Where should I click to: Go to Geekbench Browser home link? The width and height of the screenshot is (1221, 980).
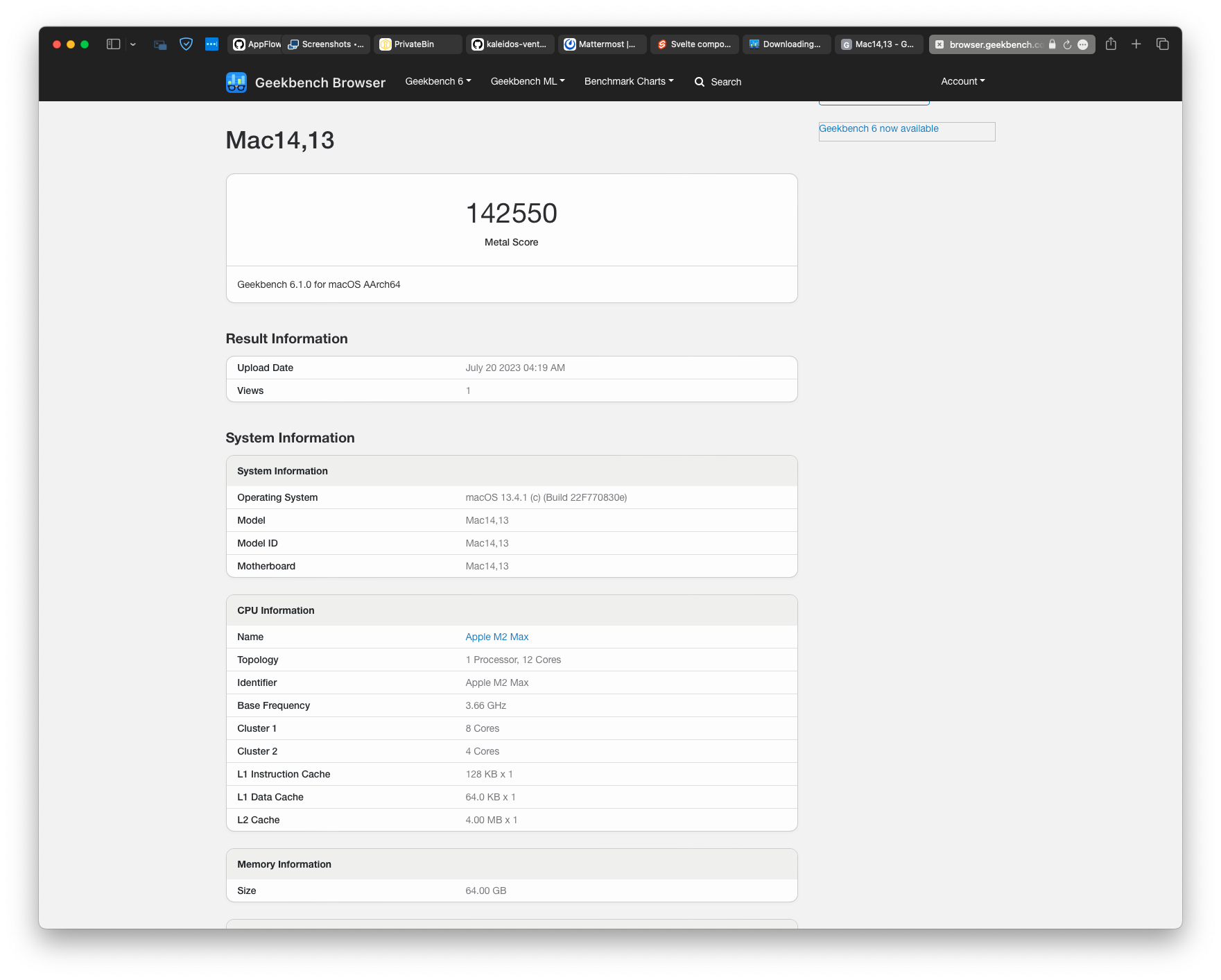pos(320,83)
